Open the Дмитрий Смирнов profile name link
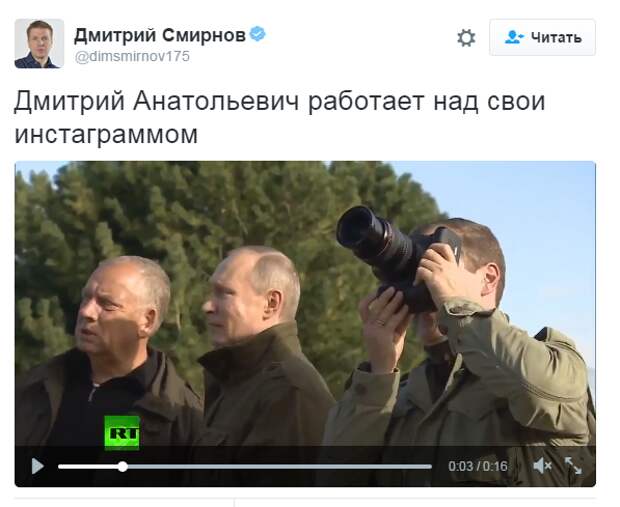Screen dimensions: 620x507 [160, 35]
